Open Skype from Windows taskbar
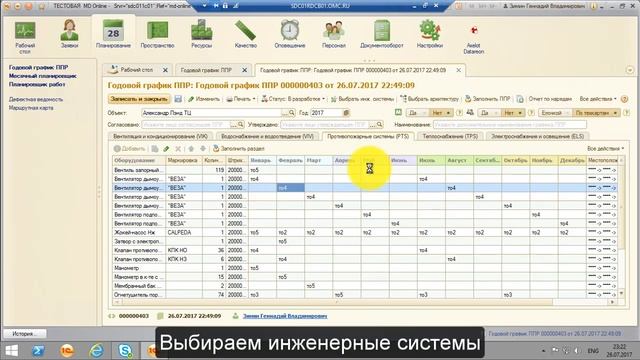Screen dimensions: 640x360 (125, 351)
